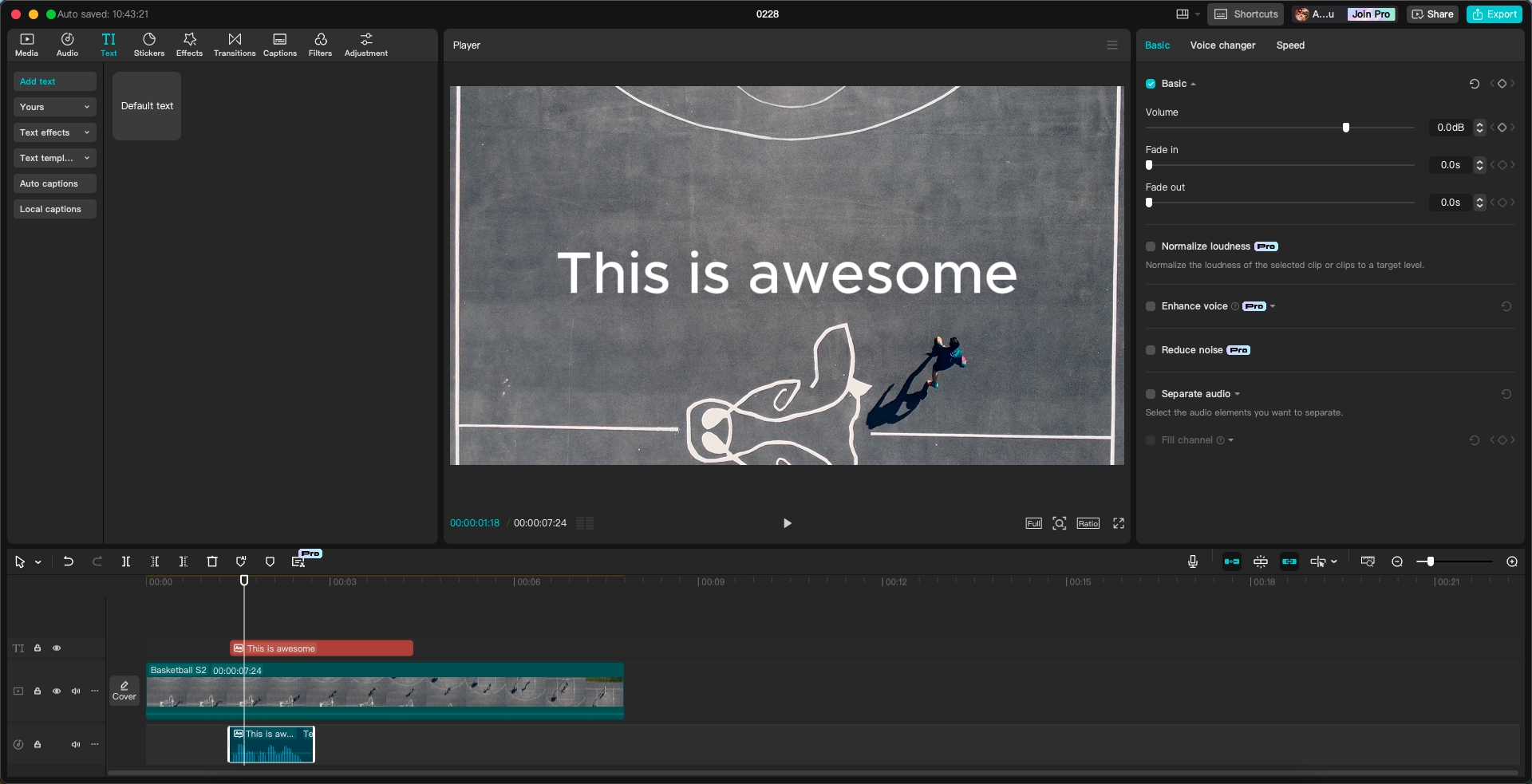Image resolution: width=1532 pixels, height=784 pixels.
Task: Play the video preview
Action: point(788,523)
